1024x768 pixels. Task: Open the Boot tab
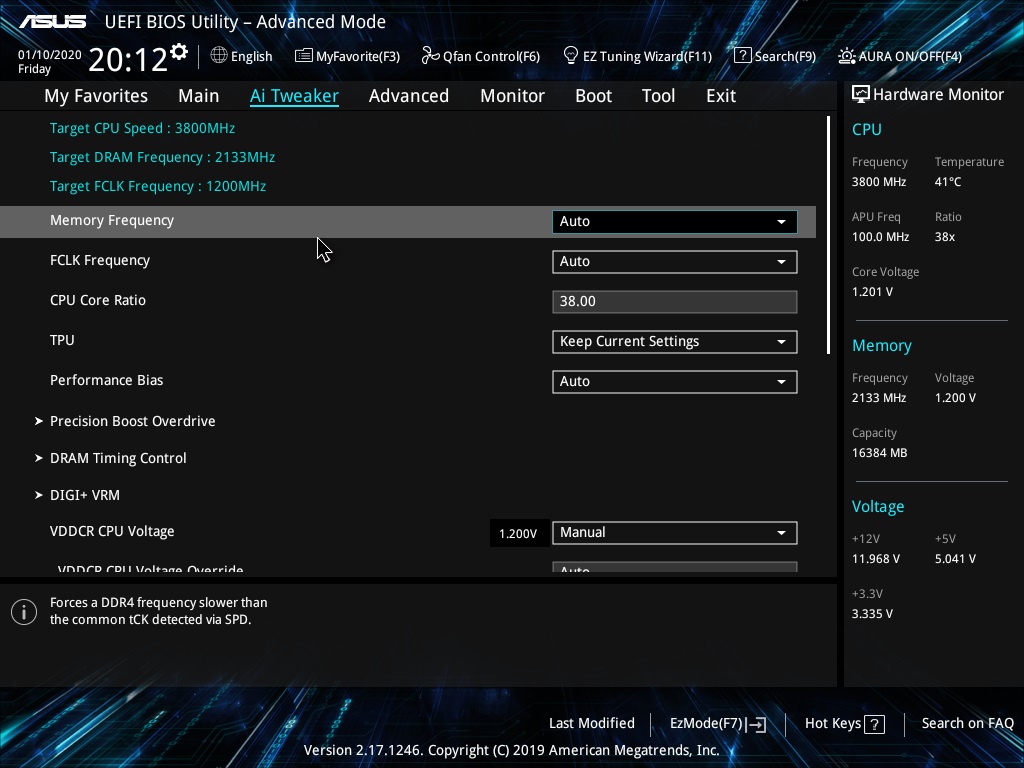click(593, 96)
